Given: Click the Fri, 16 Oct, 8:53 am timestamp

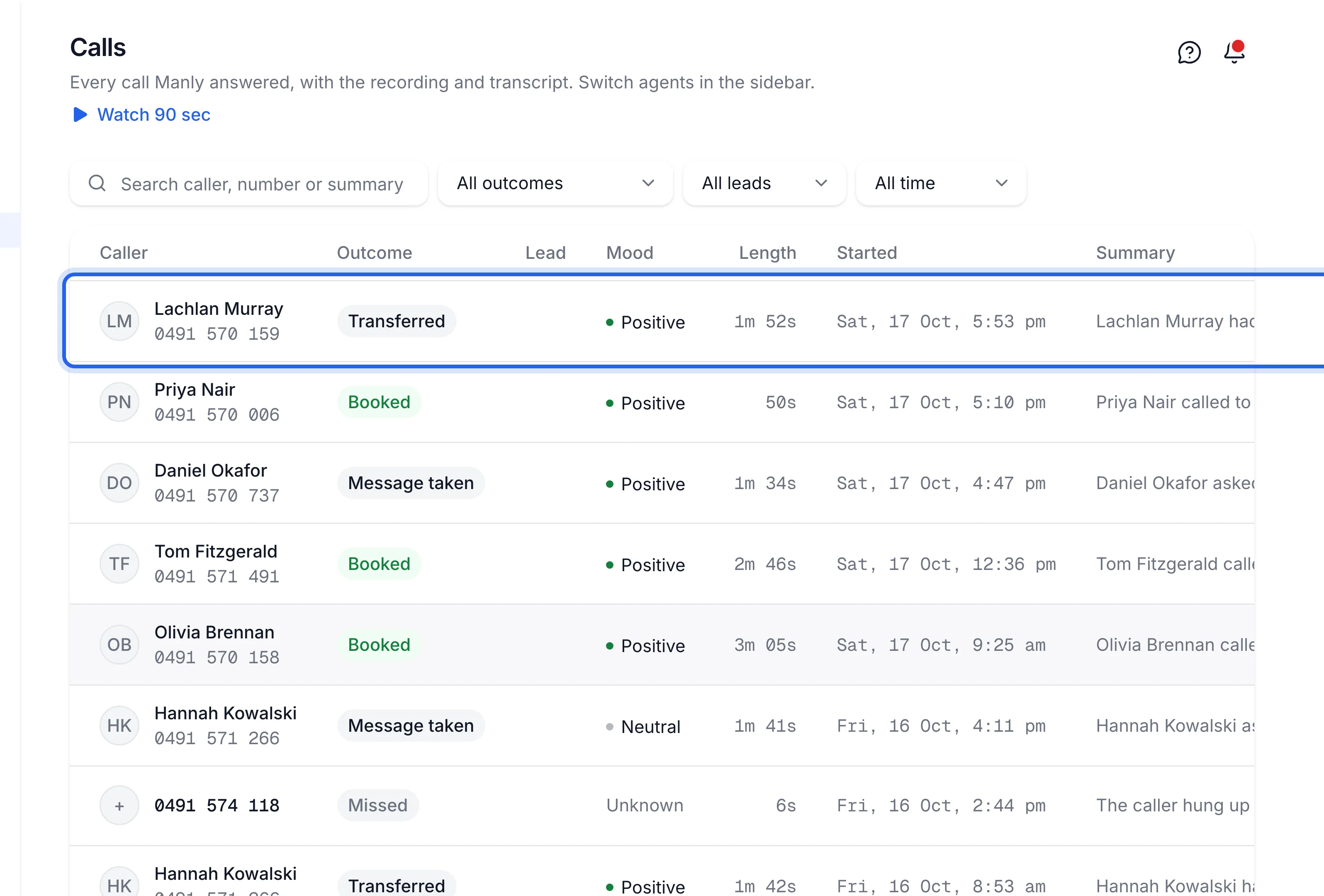Looking at the screenshot, I should click(941, 886).
